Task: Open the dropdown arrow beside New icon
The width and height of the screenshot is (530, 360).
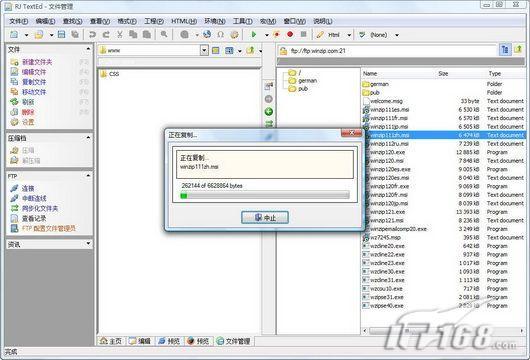Action: coord(26,35)
